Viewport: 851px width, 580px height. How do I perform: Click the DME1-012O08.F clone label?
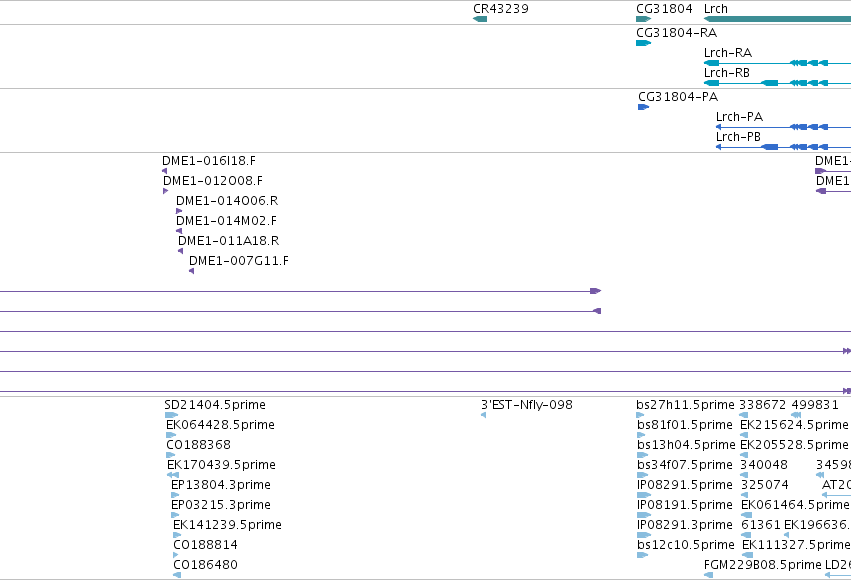pos(213,181)
